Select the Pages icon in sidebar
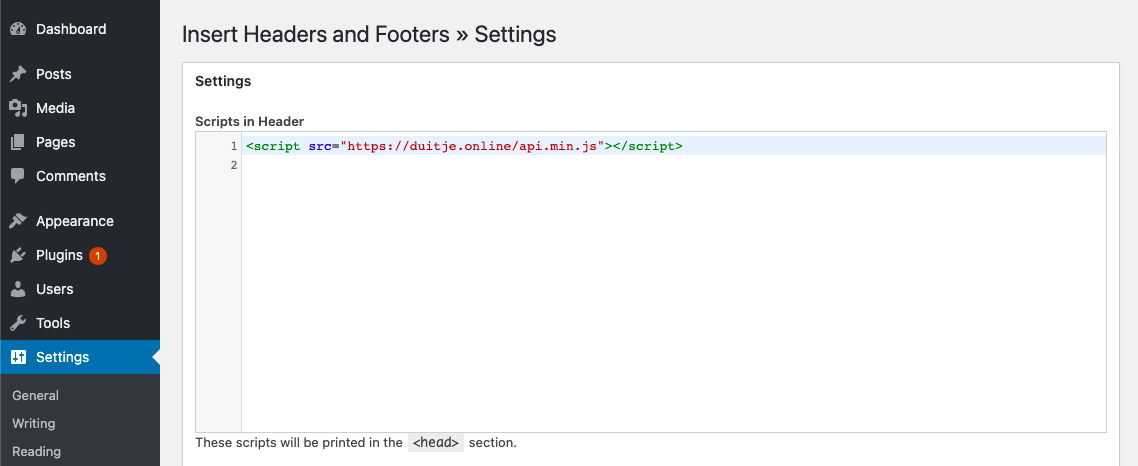Viewport: 1138px width, 466px height. 18,142
